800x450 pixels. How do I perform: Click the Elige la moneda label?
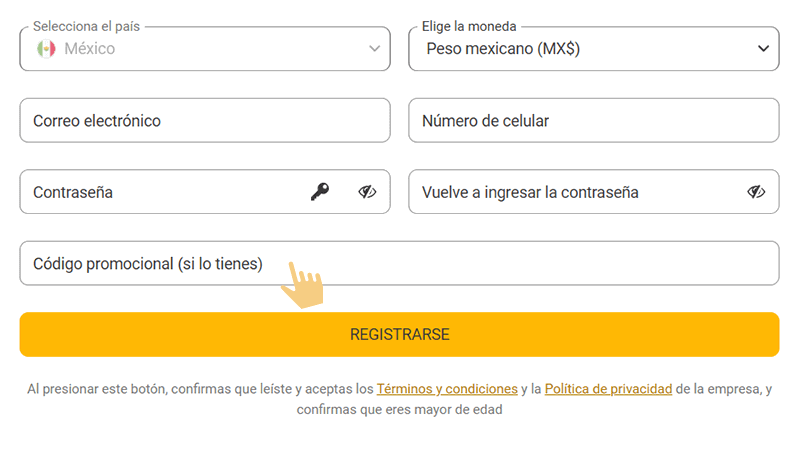click(469, 26)
